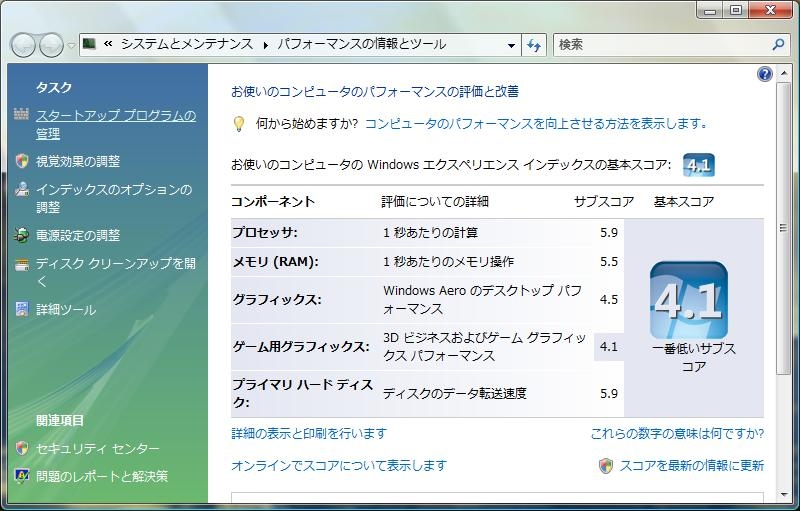
Task: Click the ゲーム用グラフィックス: row label
Action: click(301, 347)
